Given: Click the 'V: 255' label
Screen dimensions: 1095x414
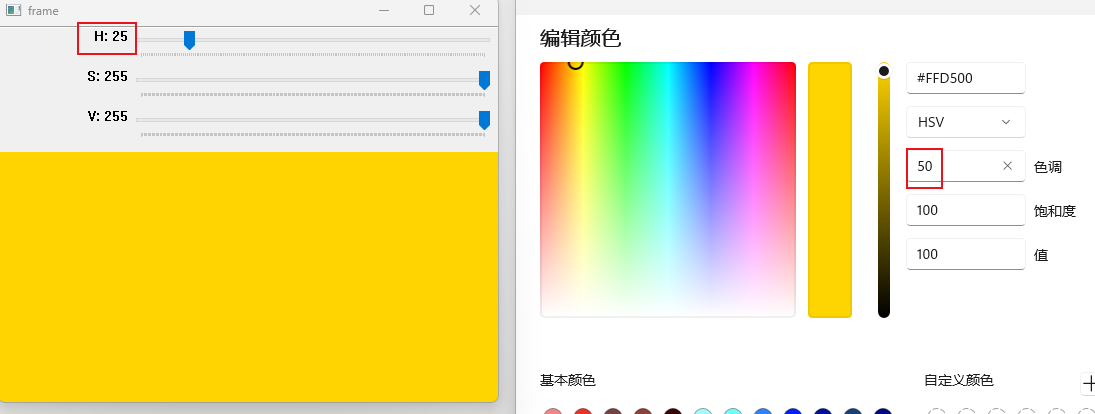Looking at the screenshot, I should [108, 117].
